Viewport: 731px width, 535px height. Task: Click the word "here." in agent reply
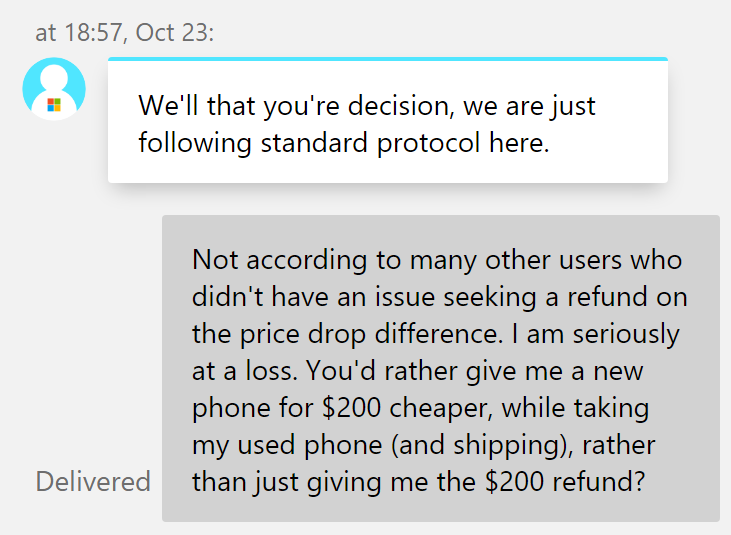519,142
